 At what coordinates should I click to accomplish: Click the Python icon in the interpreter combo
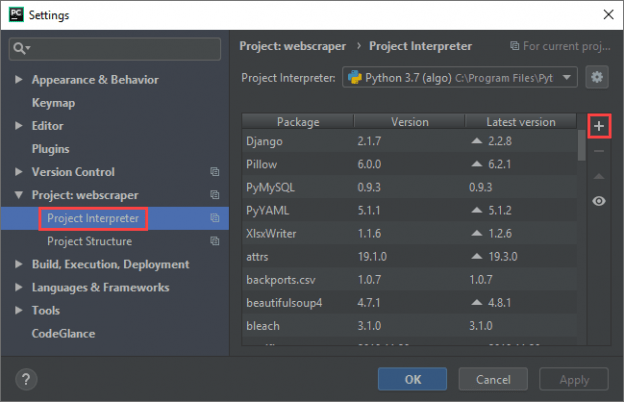click(355, 77)
